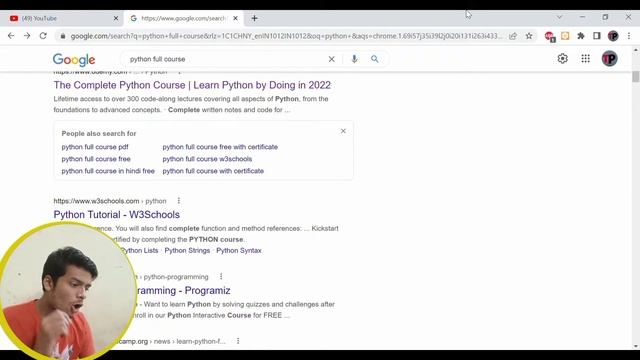Go back to the previous page

pyautogui.click(x=11, y=36)
